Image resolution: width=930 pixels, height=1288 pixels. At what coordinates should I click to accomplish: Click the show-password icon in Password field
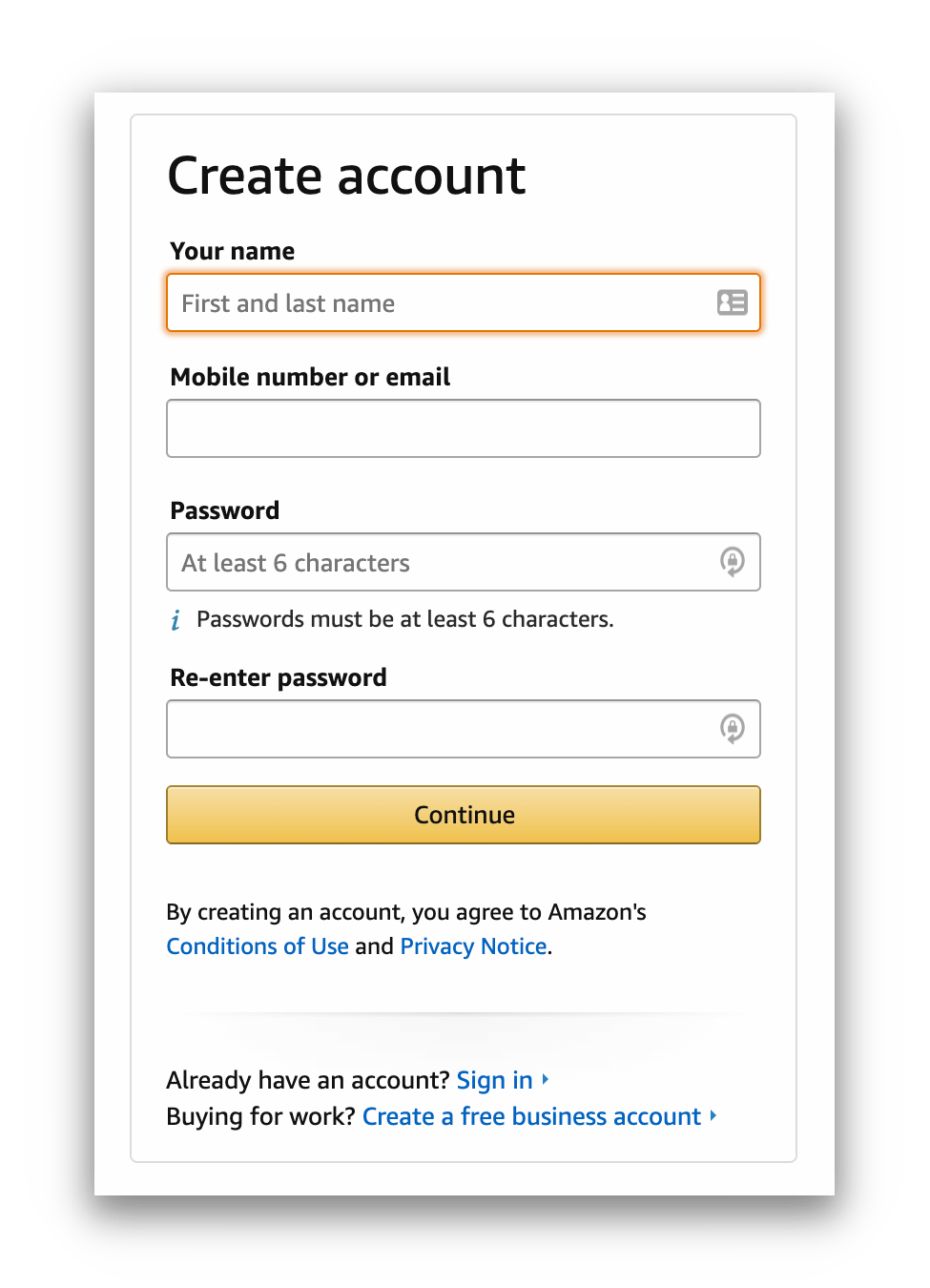[733, 562]
